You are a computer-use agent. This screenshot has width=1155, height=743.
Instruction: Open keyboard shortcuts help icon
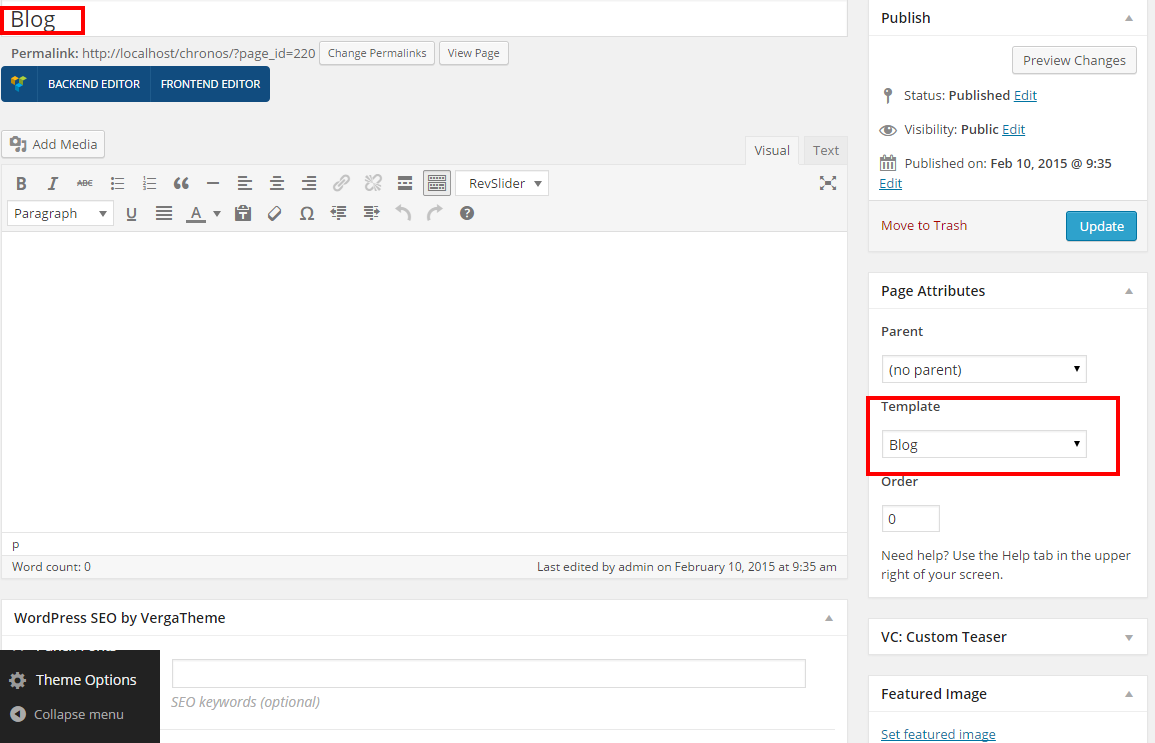[467, 214]
